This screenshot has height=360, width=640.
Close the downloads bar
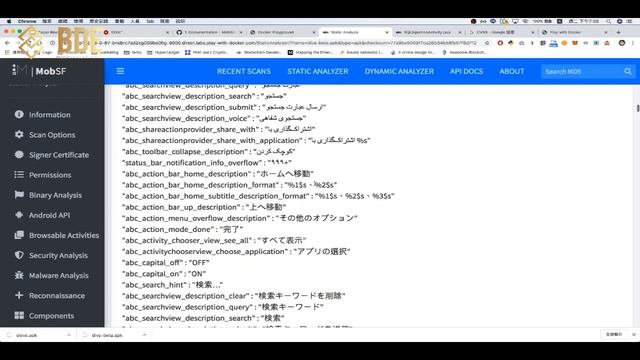[633, 334]
